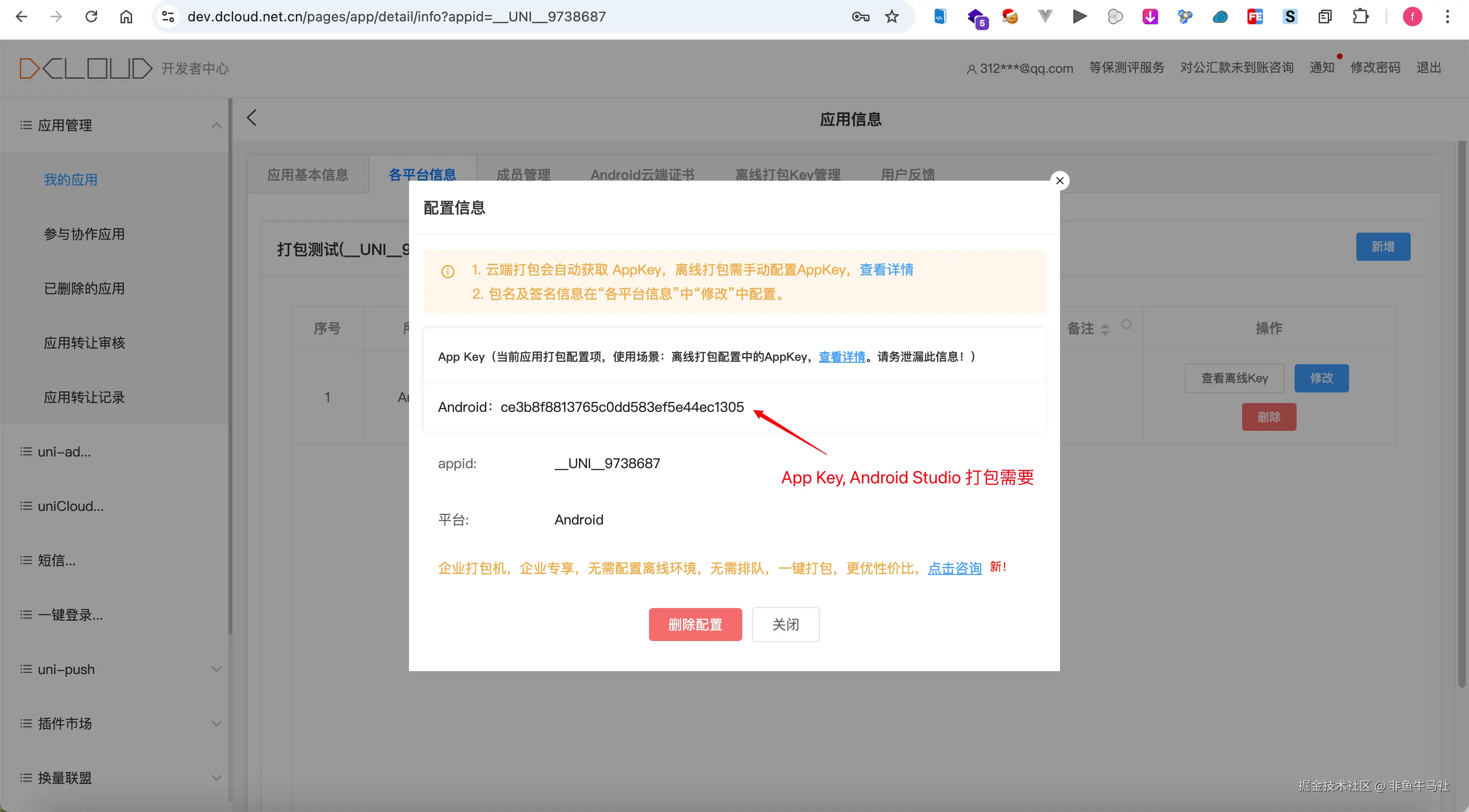Expand the 插件市场 sidebar menu
Image resolution: width=1469 pixels, height=812 pixels.
pos(216,724)
